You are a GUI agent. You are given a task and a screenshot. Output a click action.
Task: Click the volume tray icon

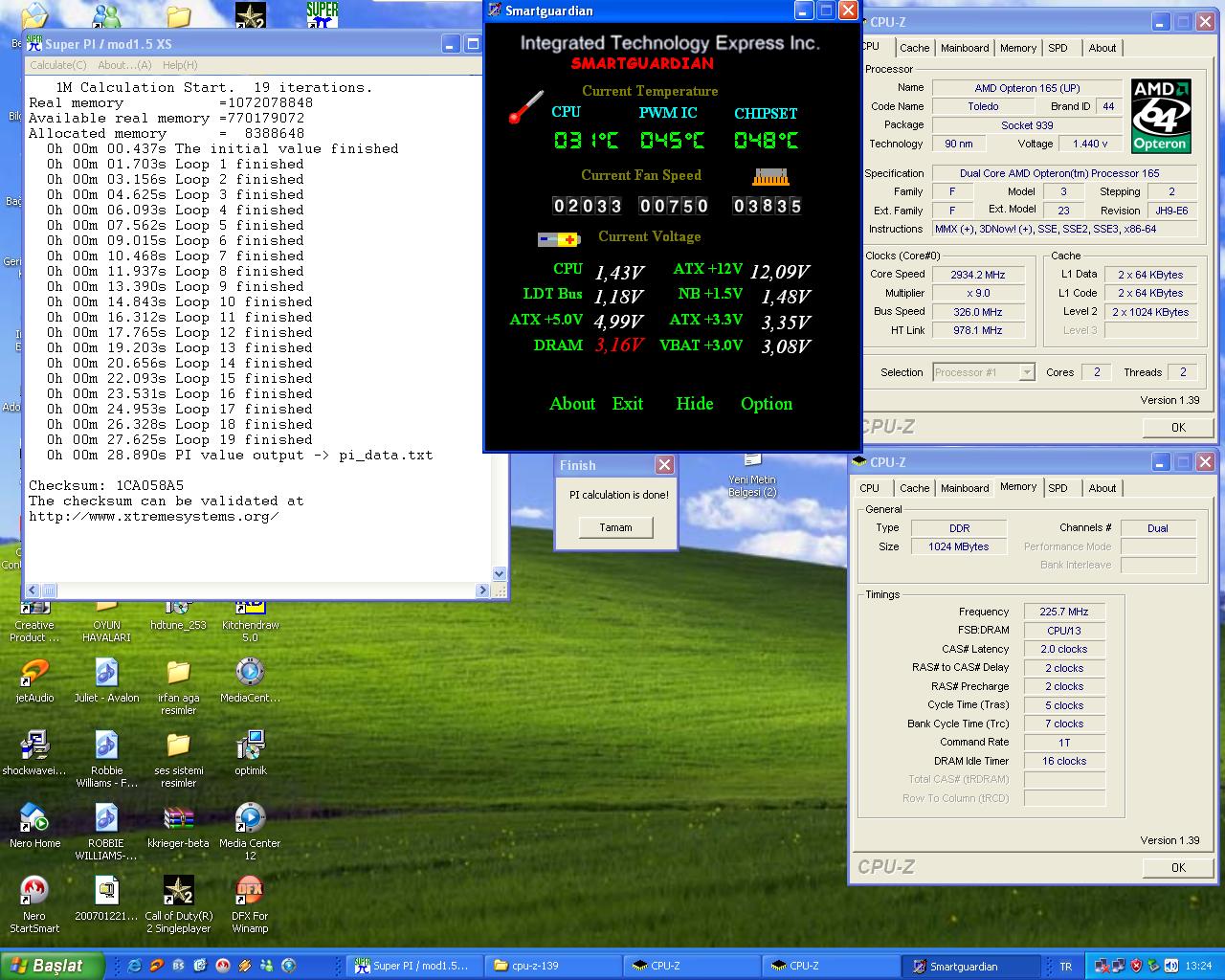click(x=1171, y=966)
